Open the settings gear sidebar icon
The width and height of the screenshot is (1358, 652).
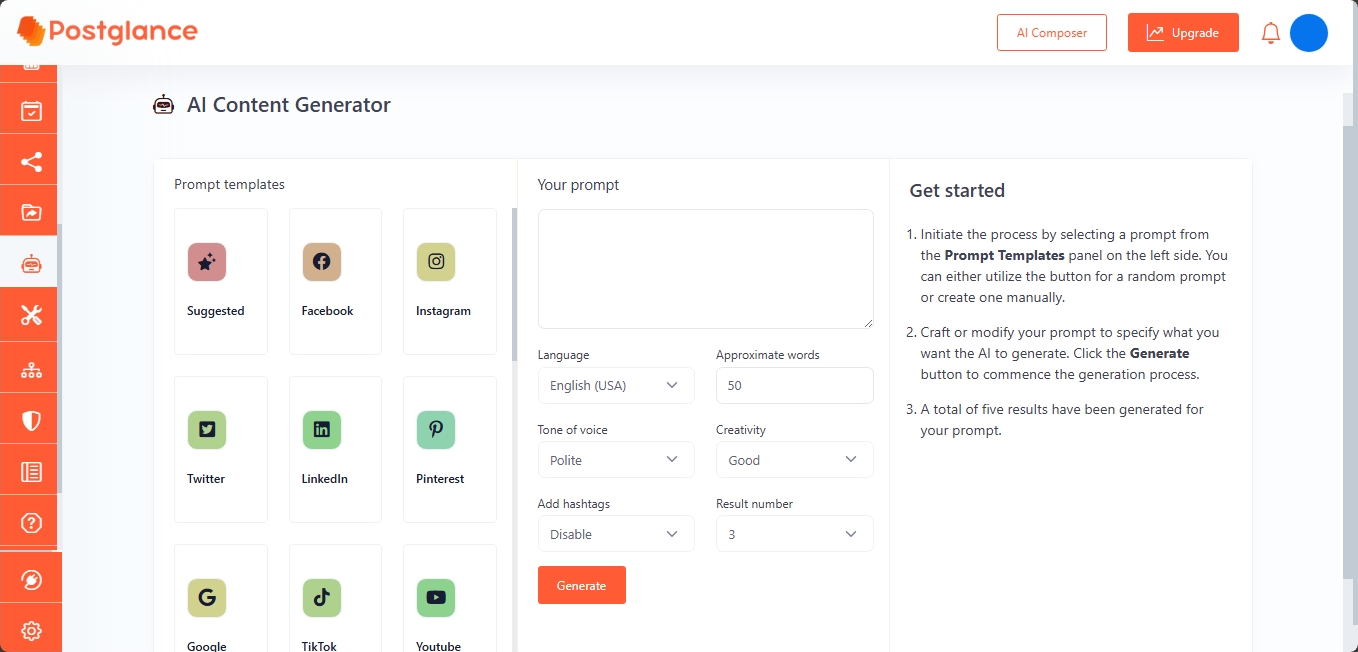[31, 631]
